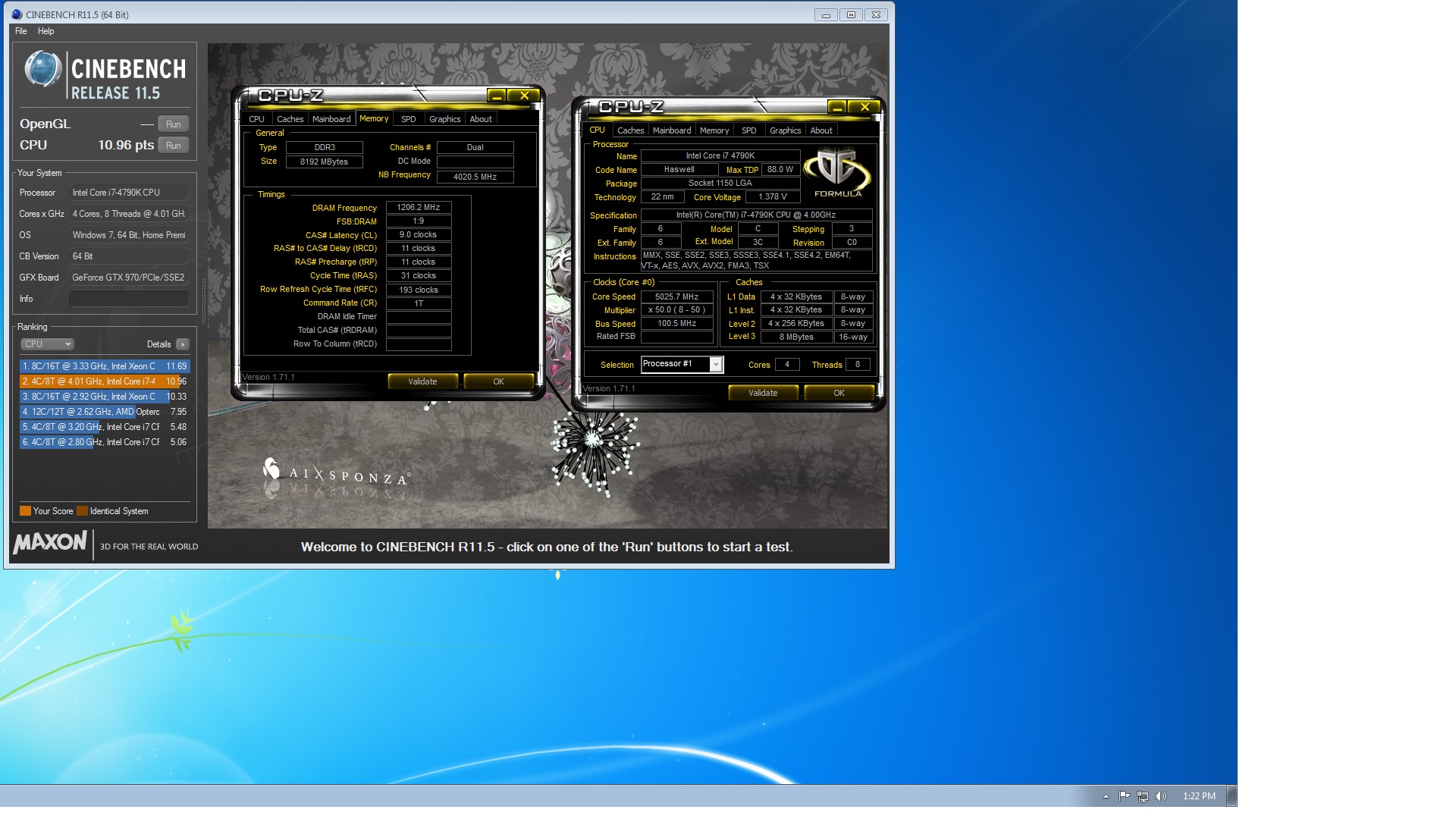Minimize the left CPU-Z Memory window

[497, 96]
